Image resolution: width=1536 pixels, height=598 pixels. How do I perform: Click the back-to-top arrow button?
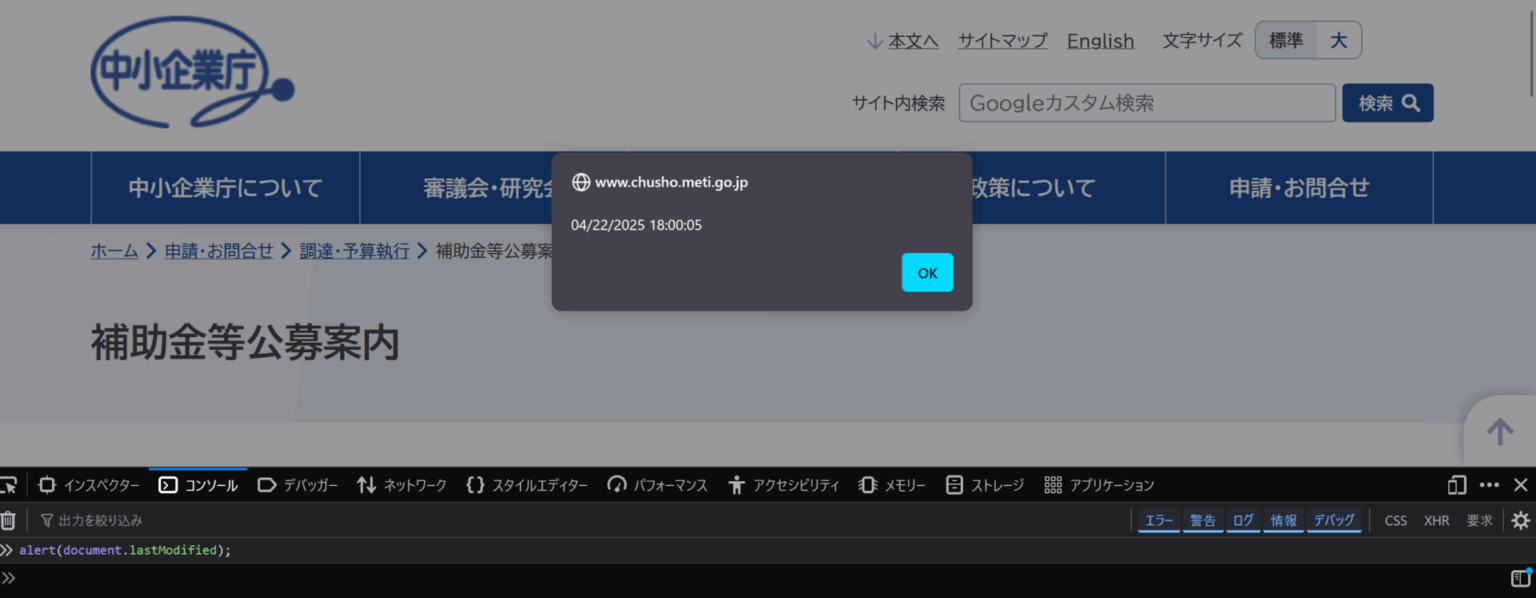click(x=1500, y=430)
